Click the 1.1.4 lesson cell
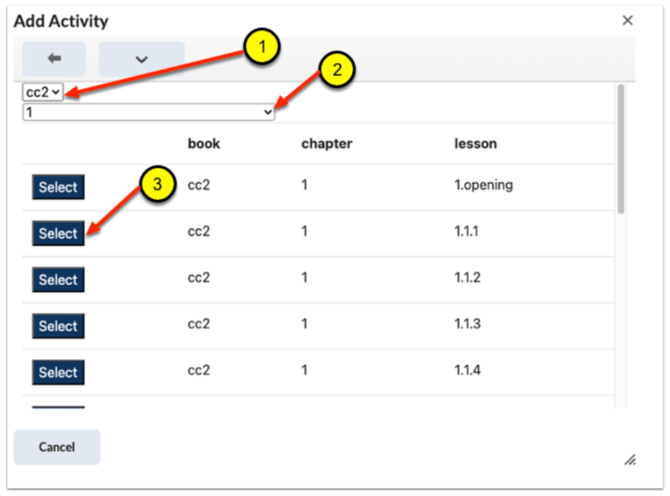The image size is (670, 496). point(470,371)
